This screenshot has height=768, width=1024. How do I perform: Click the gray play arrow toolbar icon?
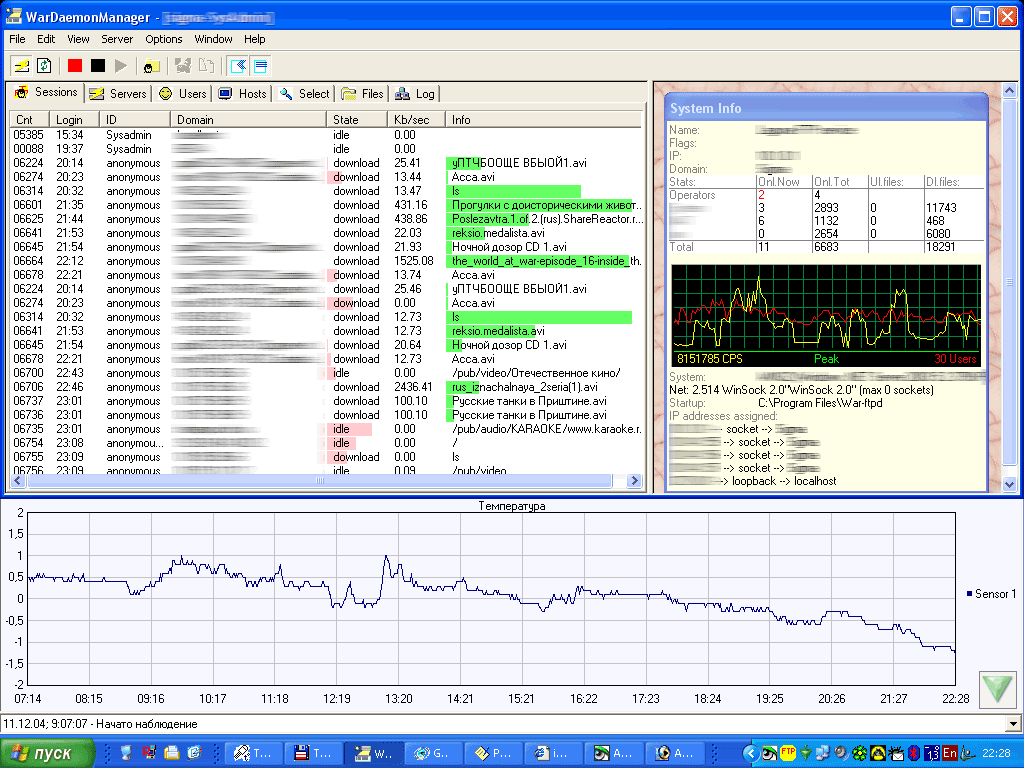point(121,66)
